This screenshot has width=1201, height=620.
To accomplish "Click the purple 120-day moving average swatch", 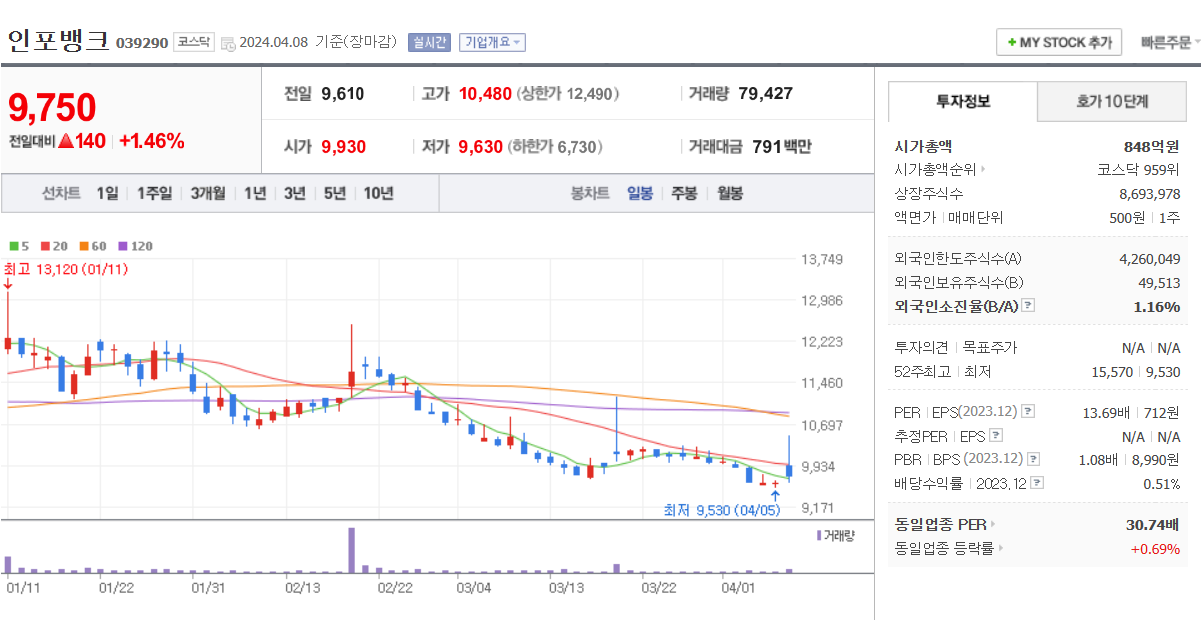I will 122,246.
